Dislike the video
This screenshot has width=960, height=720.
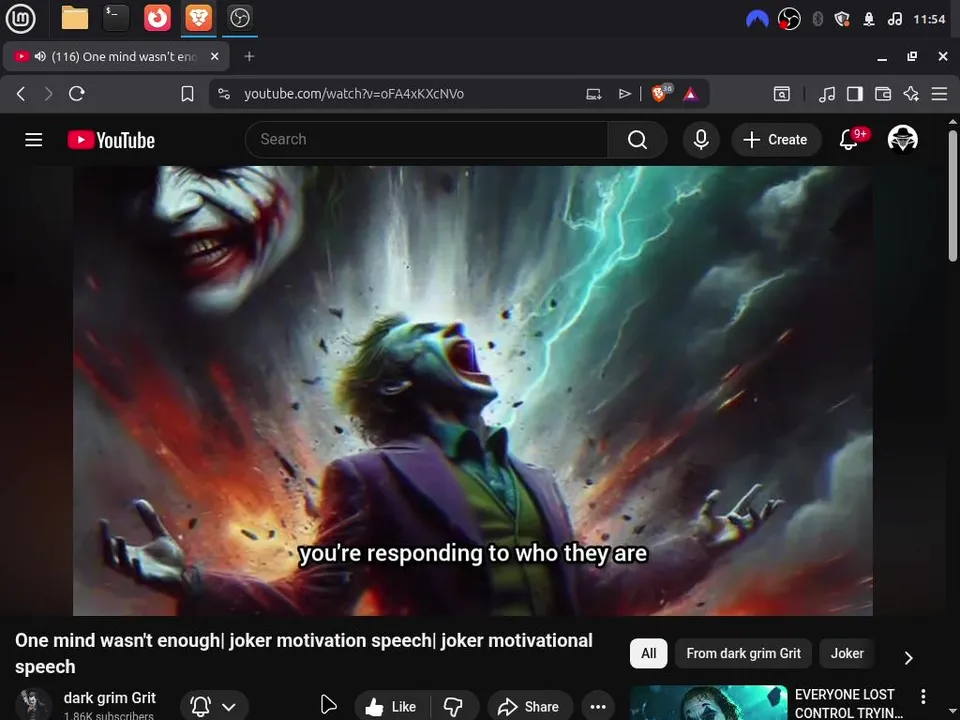[454, 707]
